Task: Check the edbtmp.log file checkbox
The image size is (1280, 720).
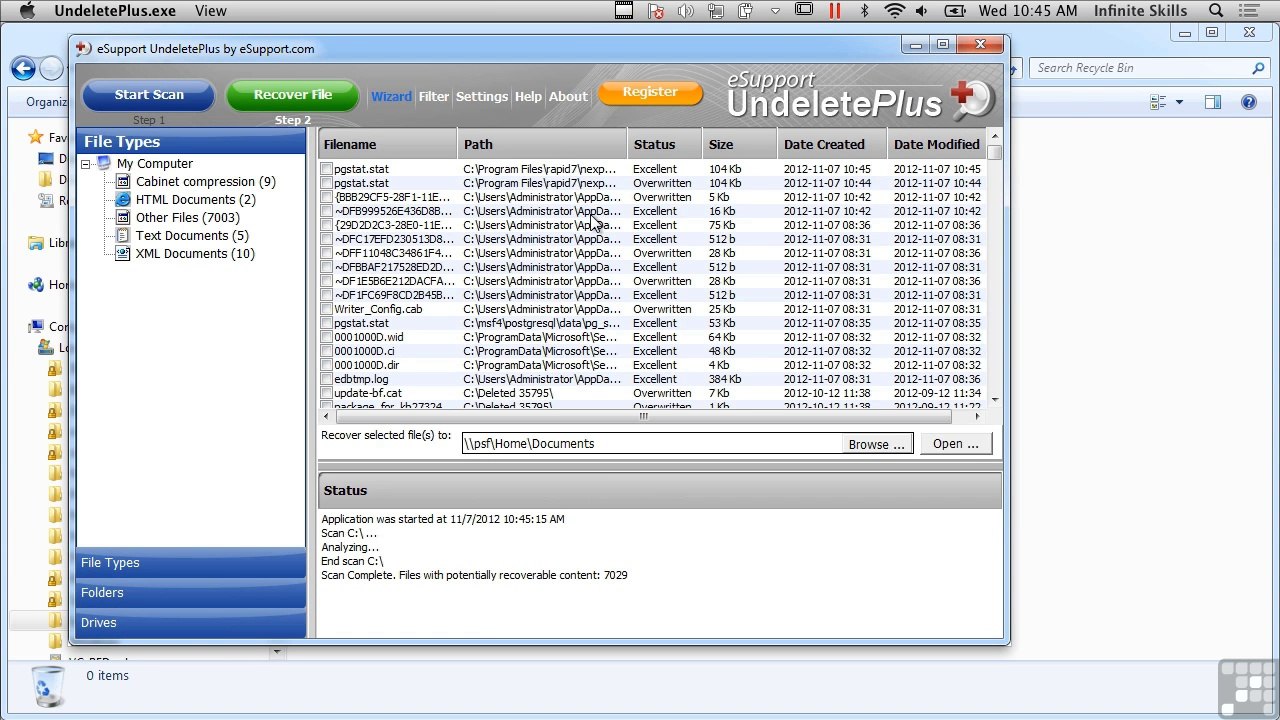Action: click(x=327, y=379)
